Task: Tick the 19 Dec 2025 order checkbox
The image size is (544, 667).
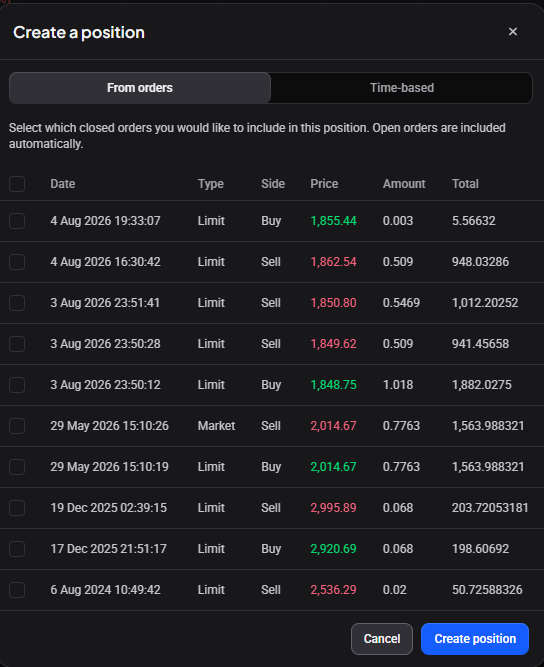Action: tap(17, 508)
